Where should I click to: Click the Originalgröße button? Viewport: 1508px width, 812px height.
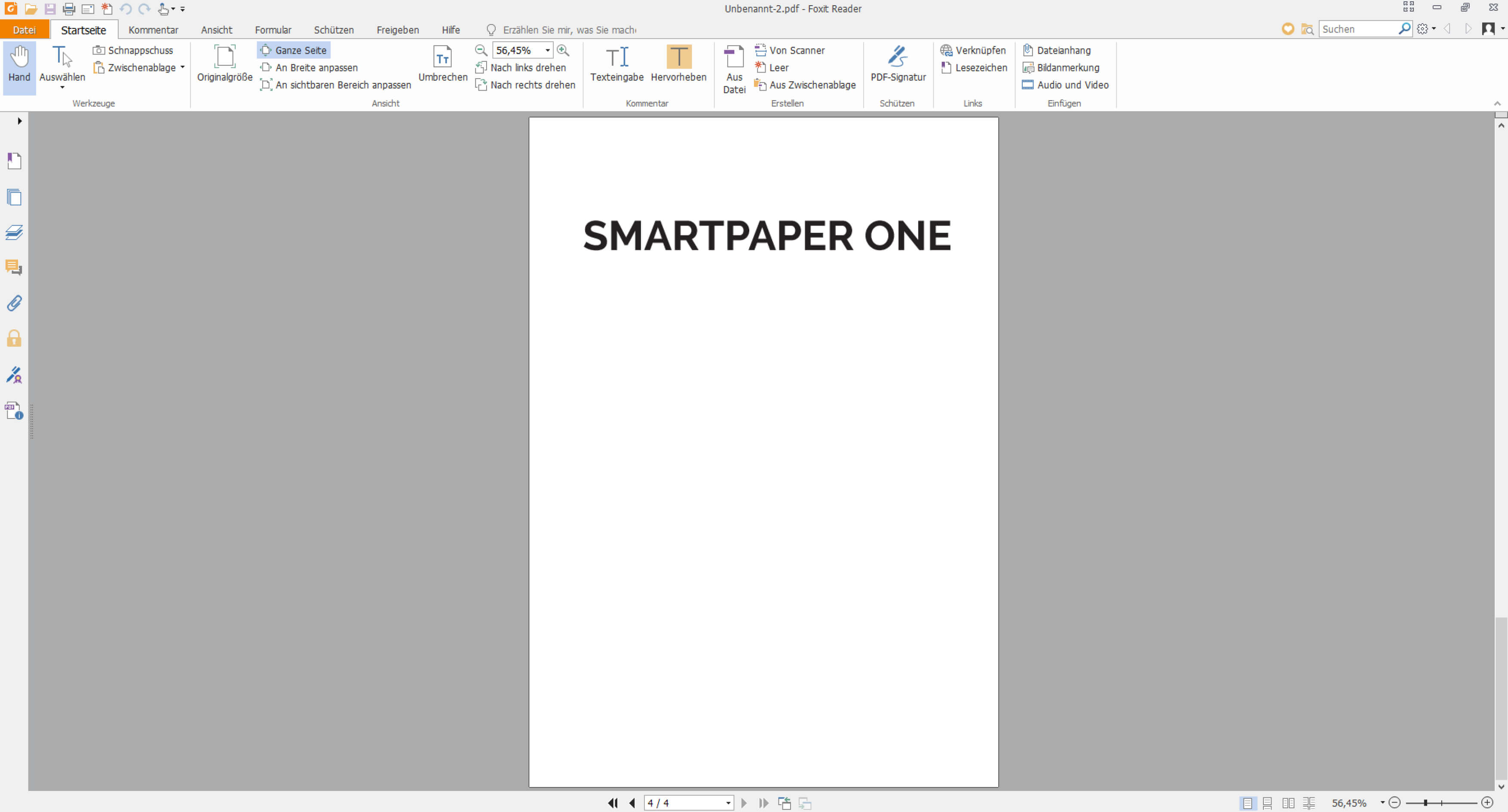click(225, 64)
